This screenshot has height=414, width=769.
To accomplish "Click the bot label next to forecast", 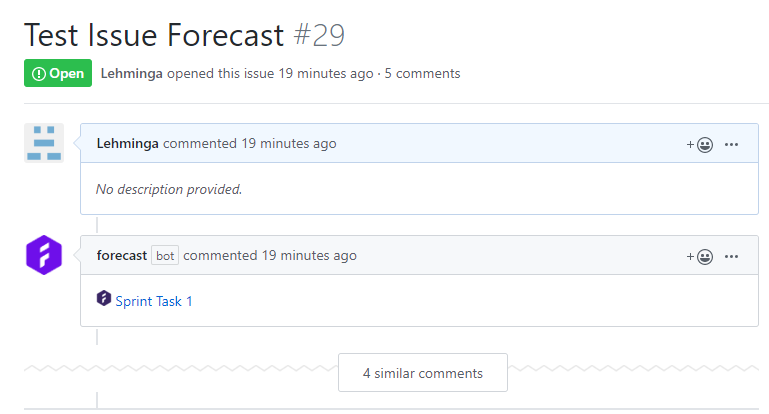I will (x=165, y=256).
